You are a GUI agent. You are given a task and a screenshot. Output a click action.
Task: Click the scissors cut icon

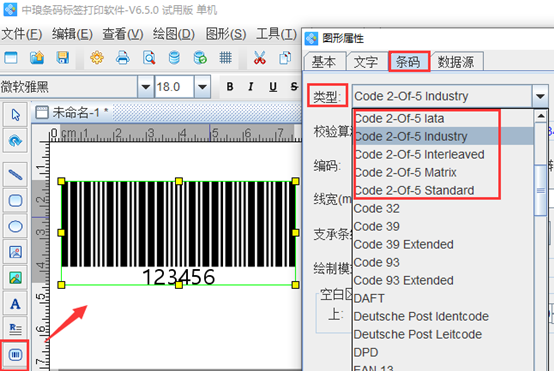point(260,58)
